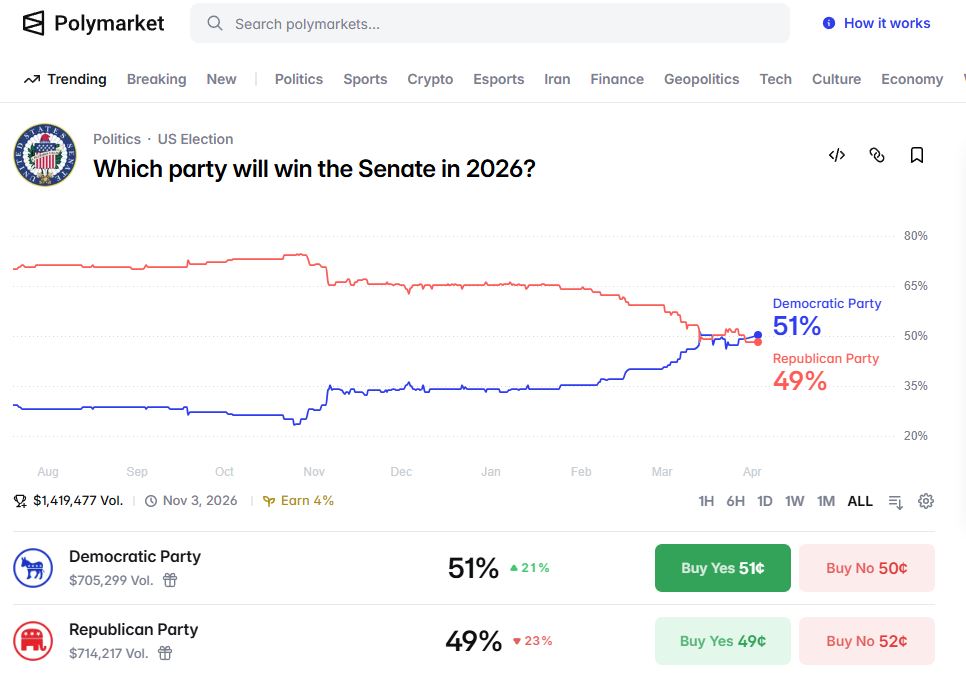Image resolution: width=966 pixels, height=685 pixels.
Task: Click the blue Democratic chart endpoint dot
Action: click(758, 335)
